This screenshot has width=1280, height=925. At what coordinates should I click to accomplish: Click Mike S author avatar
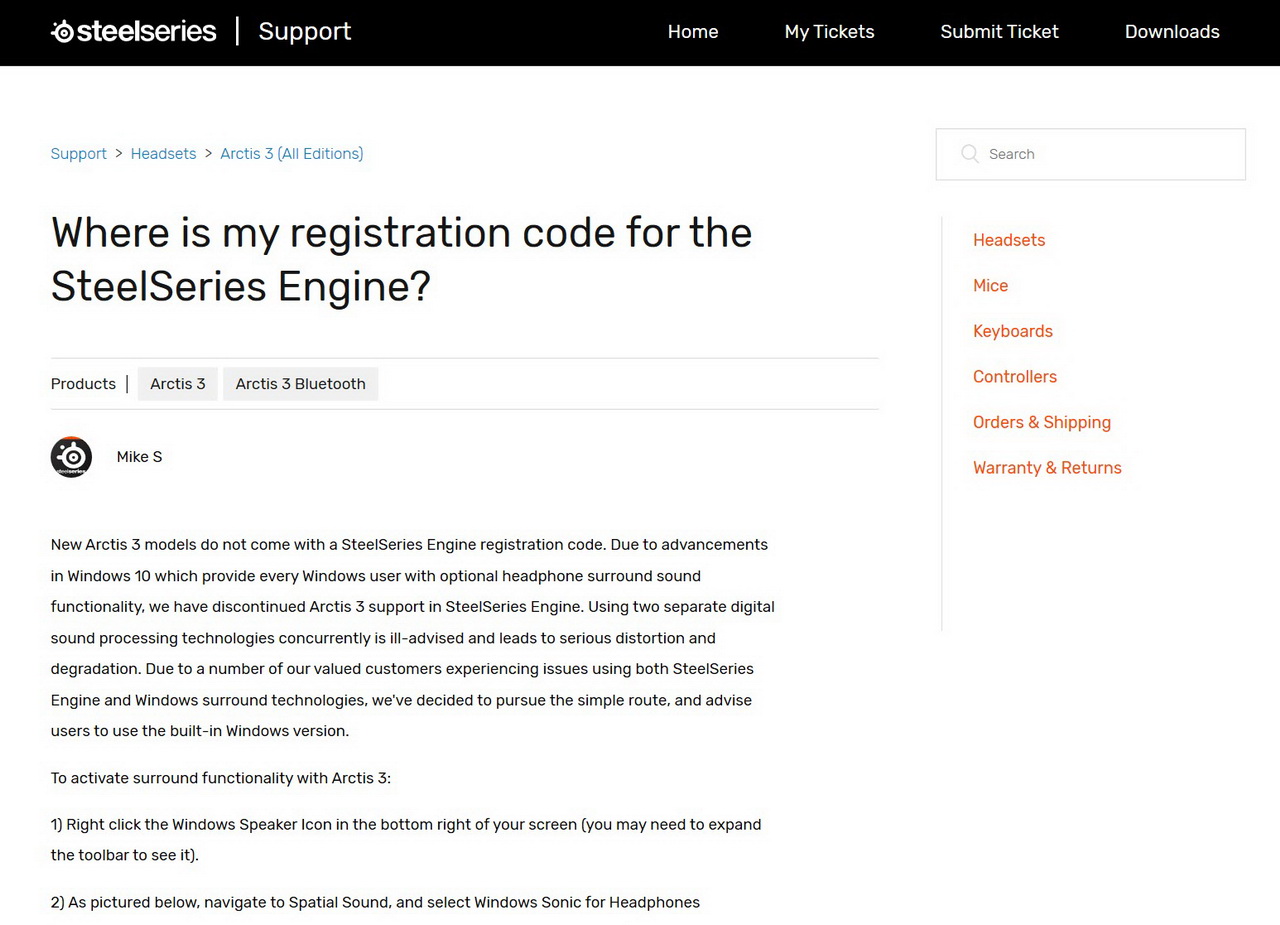tap(71, 457)
